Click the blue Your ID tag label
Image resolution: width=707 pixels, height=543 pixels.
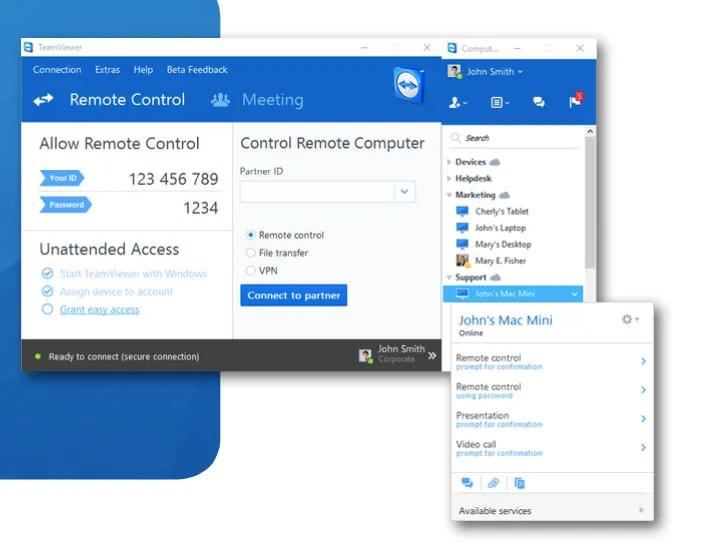[x=62, y=178]
